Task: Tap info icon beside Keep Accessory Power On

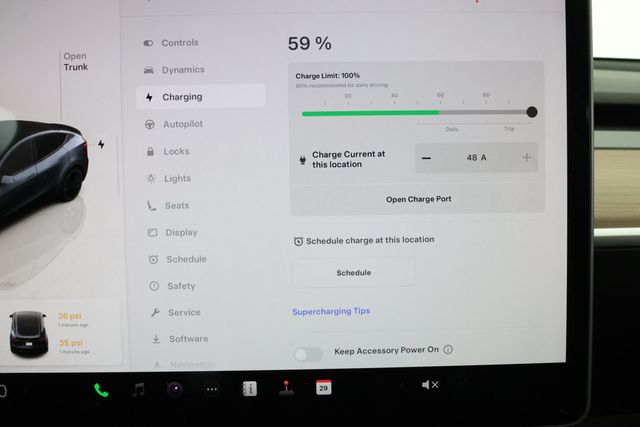Action: 448,350
